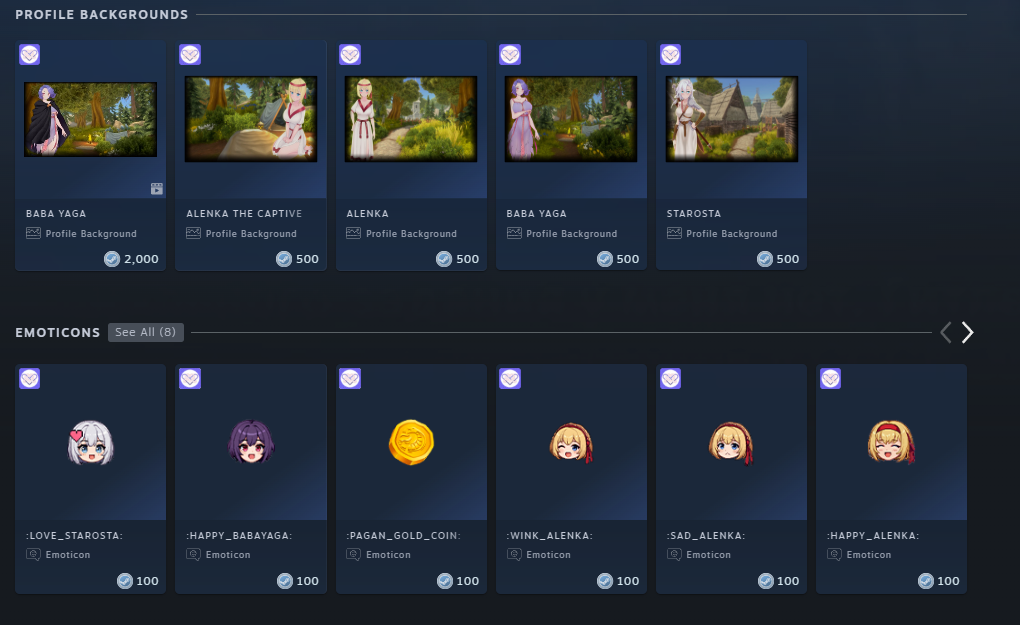Select the white-haired Love Starosta emoticon image
The width and height of the screenshot is (1020, 625).
click(90, 443)
